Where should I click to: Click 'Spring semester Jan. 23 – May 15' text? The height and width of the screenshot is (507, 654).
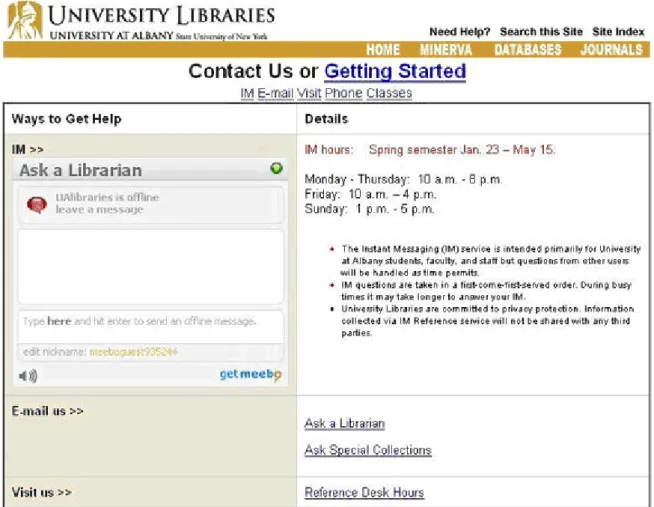coord(462,150)
